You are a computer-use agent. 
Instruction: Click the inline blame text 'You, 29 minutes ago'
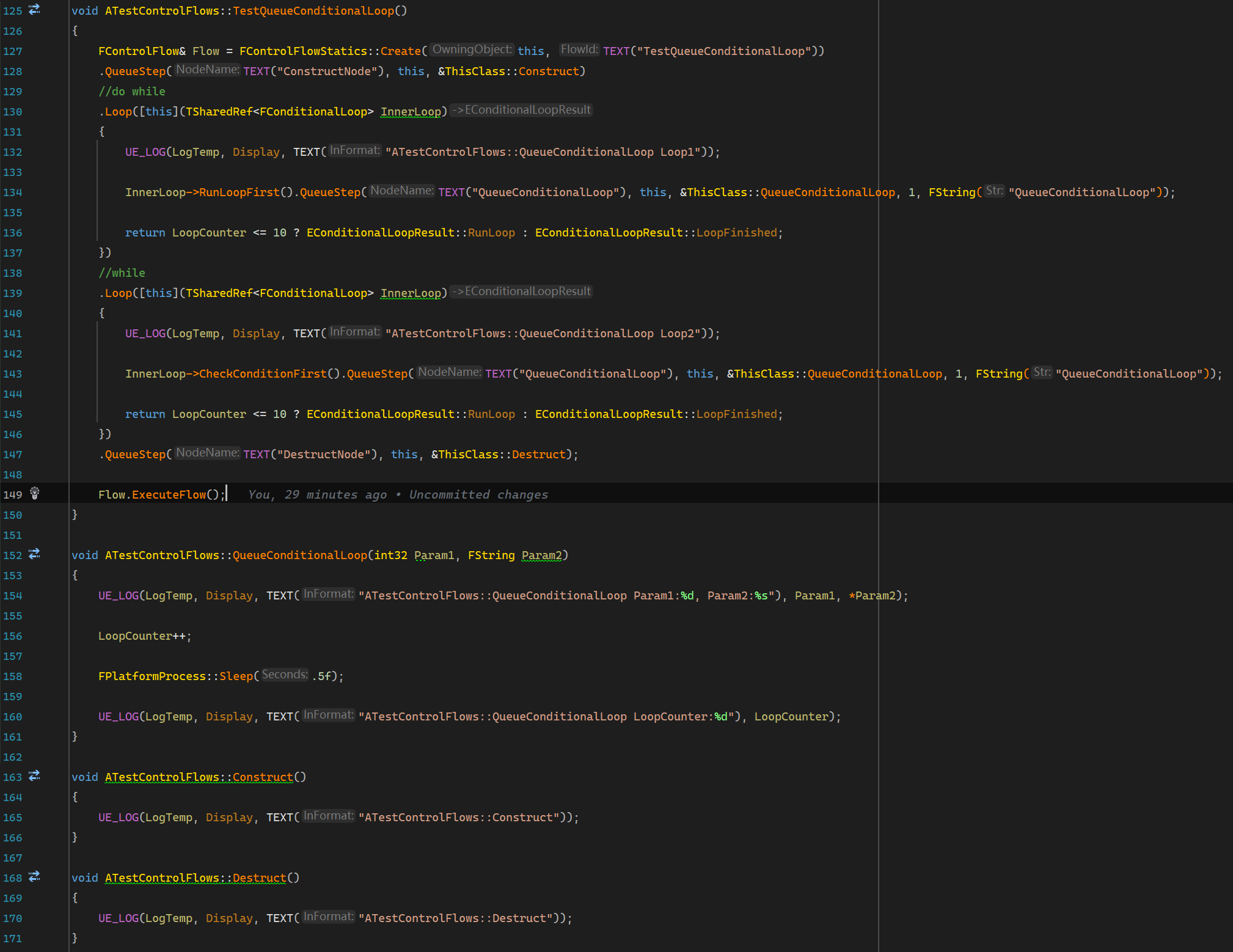point(317,495)
